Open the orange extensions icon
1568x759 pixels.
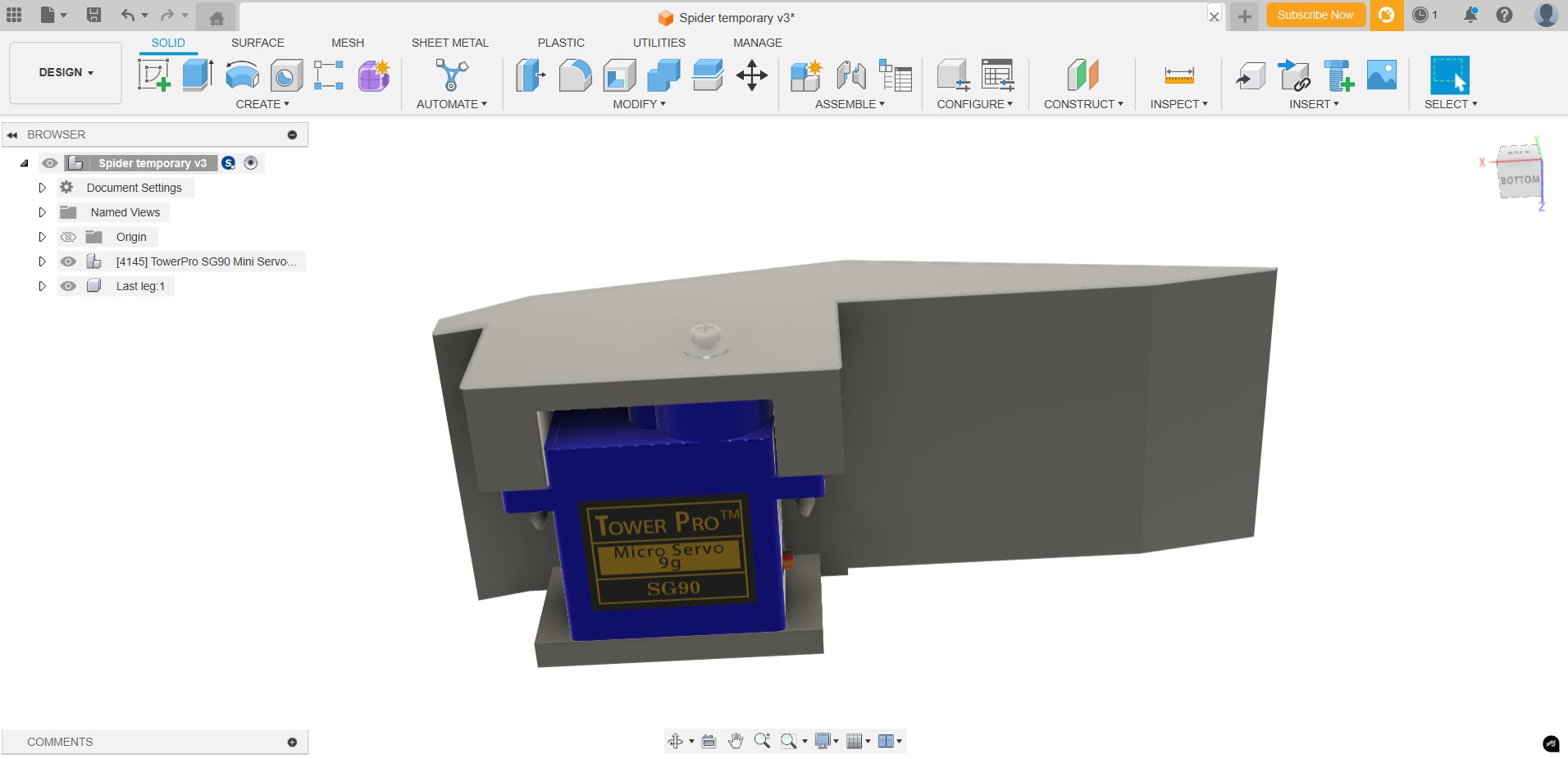[1386, 15]
